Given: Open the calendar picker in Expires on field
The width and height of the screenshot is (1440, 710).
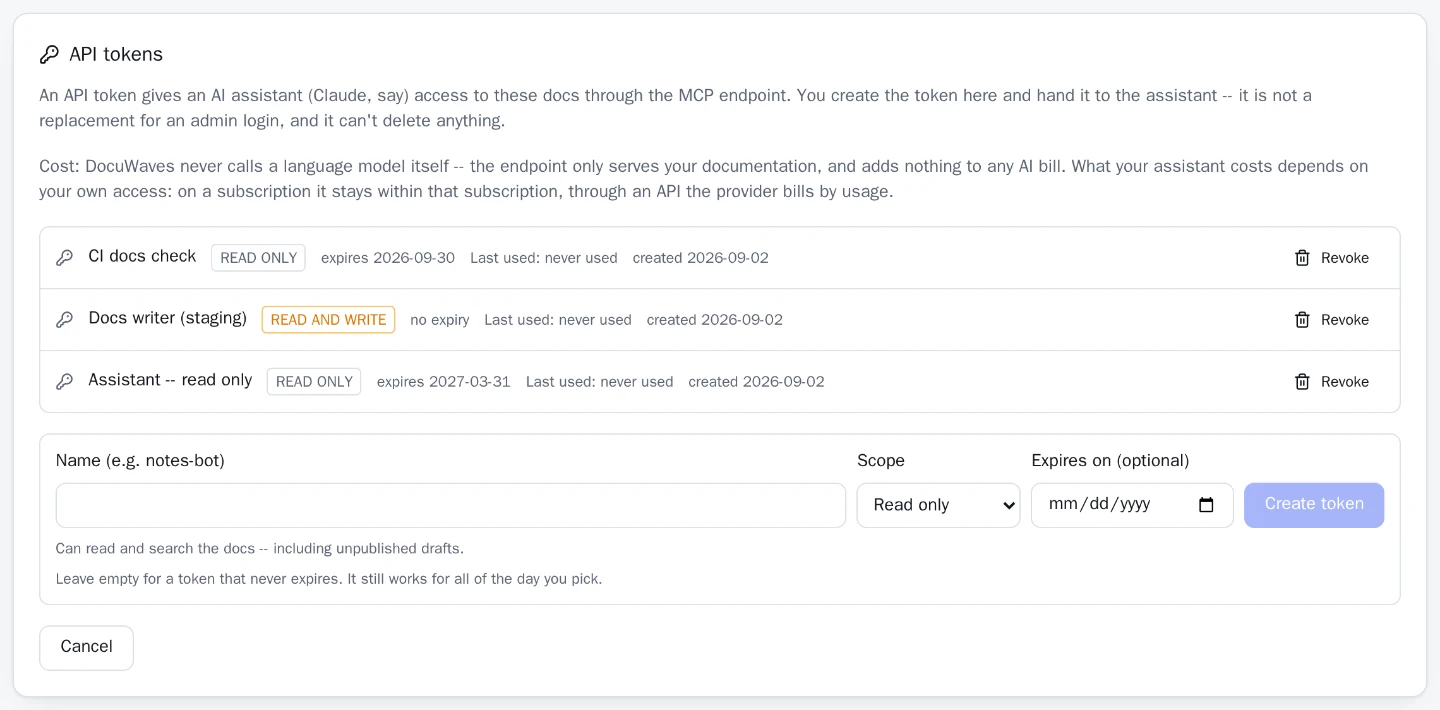Looking at the screenshot, I should point(1206,505).
